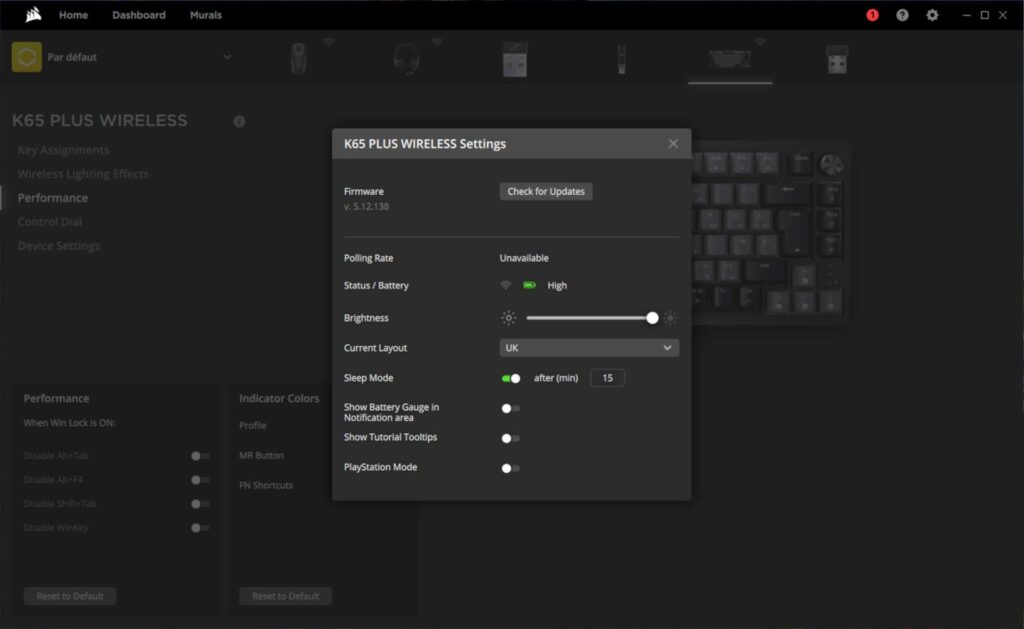Image resolution: width=1024 pixels, height=629 pixels.
Task: Go to the Home tab
Action: click(x=73, y=15)
